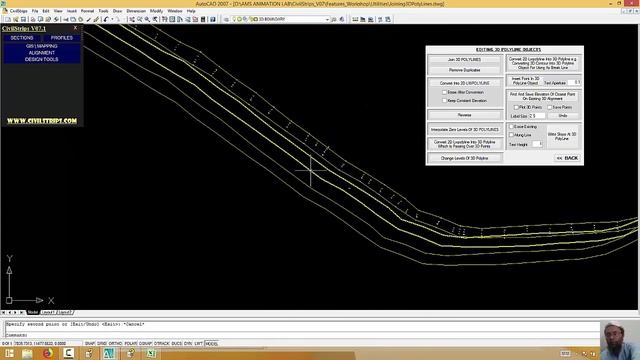The width and height of the screenshot is (640, 360).
Task: Click the Text Aperture input field
Action: (574, 82)
